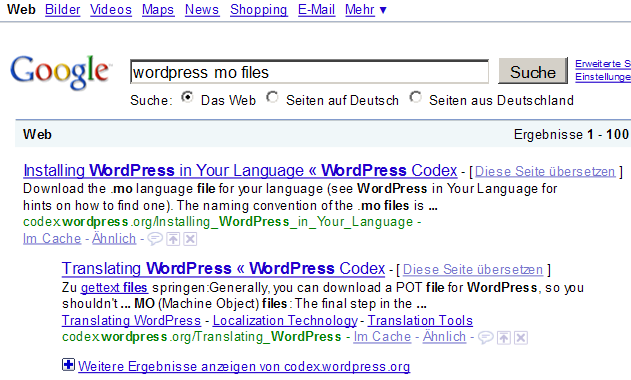Click 'Ergebnisse 1 - 100' text

tap(571, 134)
